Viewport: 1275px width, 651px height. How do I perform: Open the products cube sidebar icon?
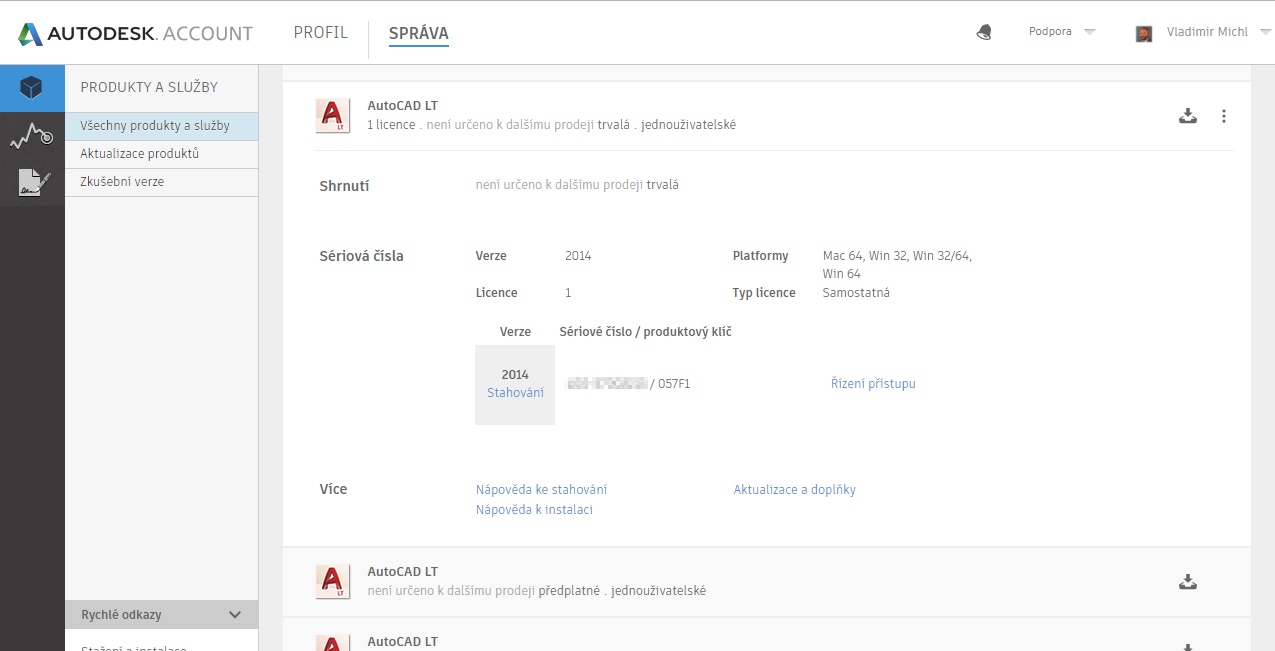coord(32,88)
